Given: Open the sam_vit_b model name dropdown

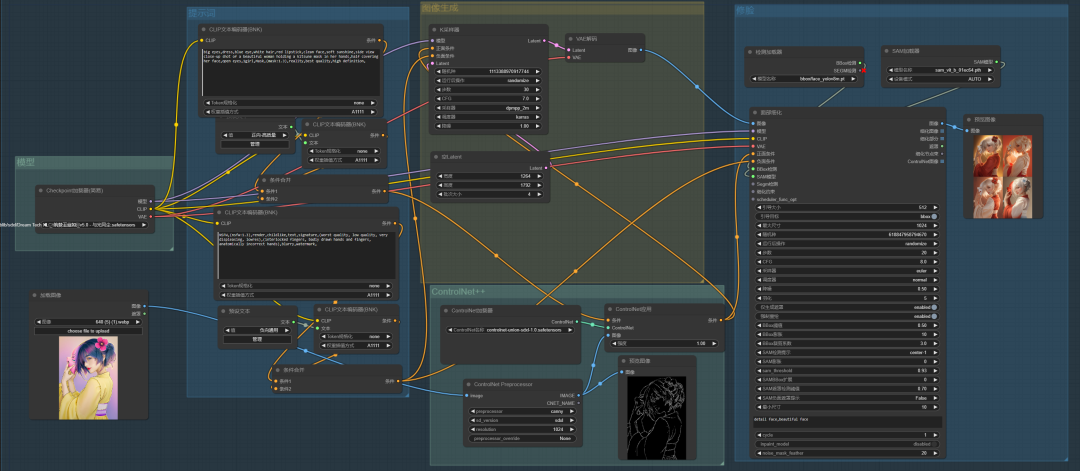Looking at the screenshot, I should point(941,70).
